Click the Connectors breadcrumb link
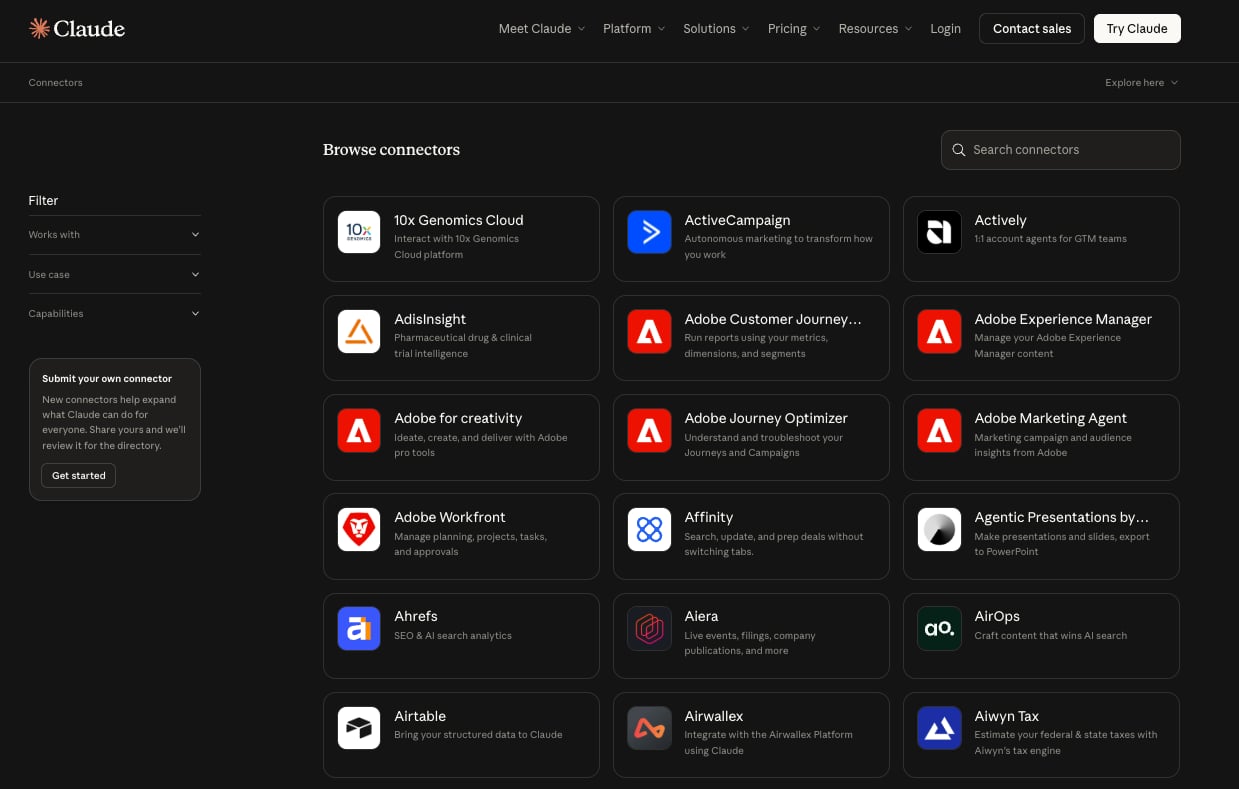This screenshot has height=789, width=1239. [56, 82]
